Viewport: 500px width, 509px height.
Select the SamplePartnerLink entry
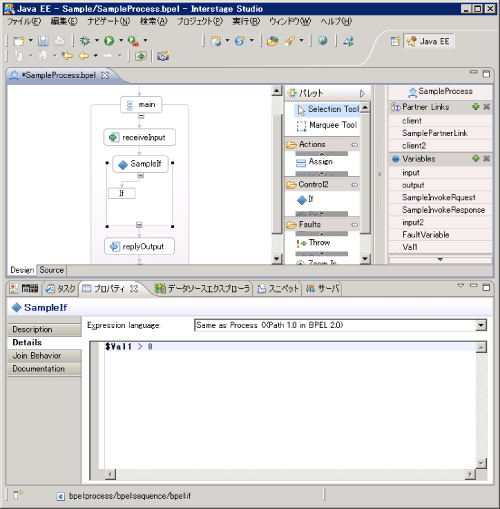tap(440, 133)
